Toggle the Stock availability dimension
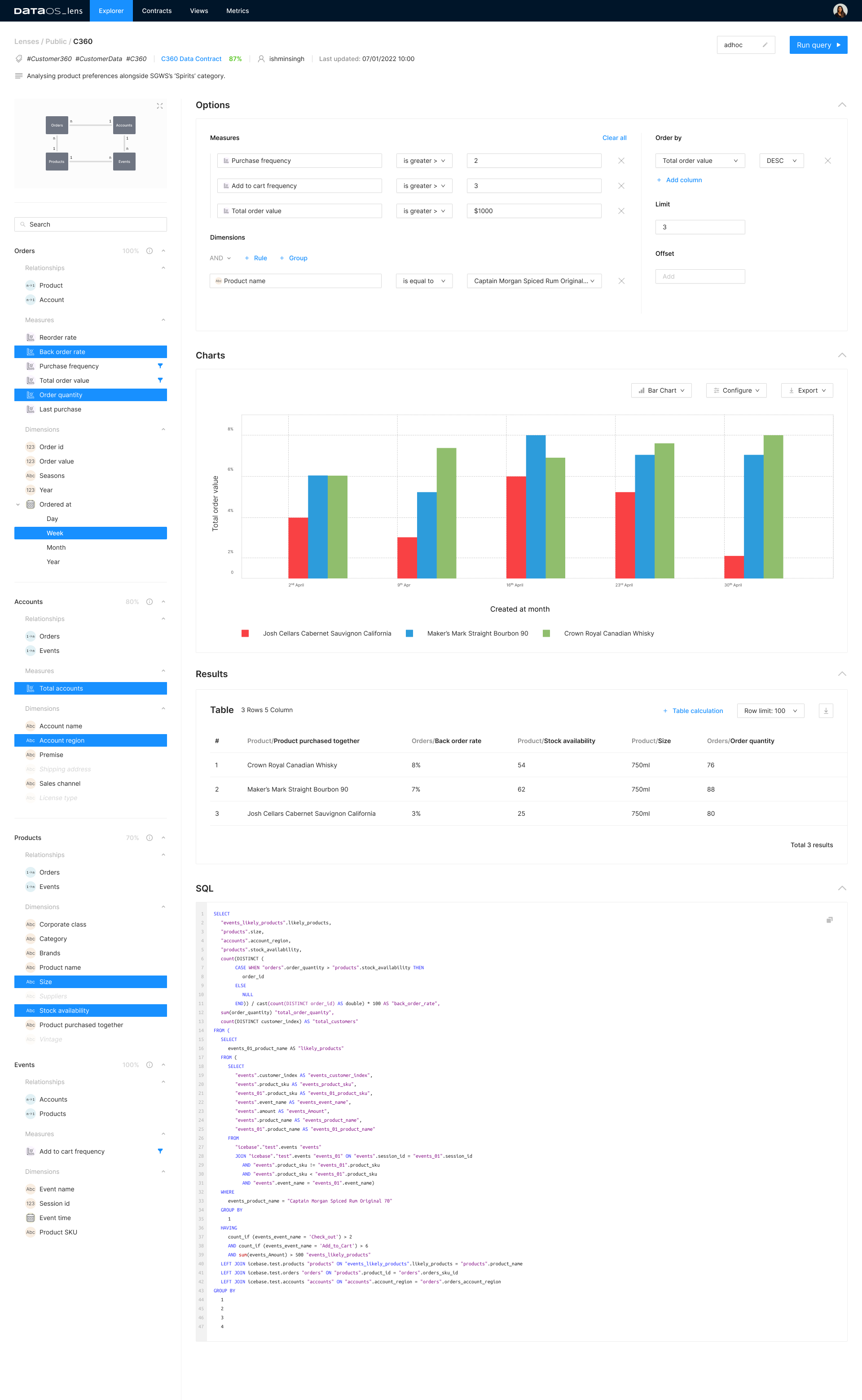The image size is (862, 1400). pyautogui.click(x=91, y=1010)
